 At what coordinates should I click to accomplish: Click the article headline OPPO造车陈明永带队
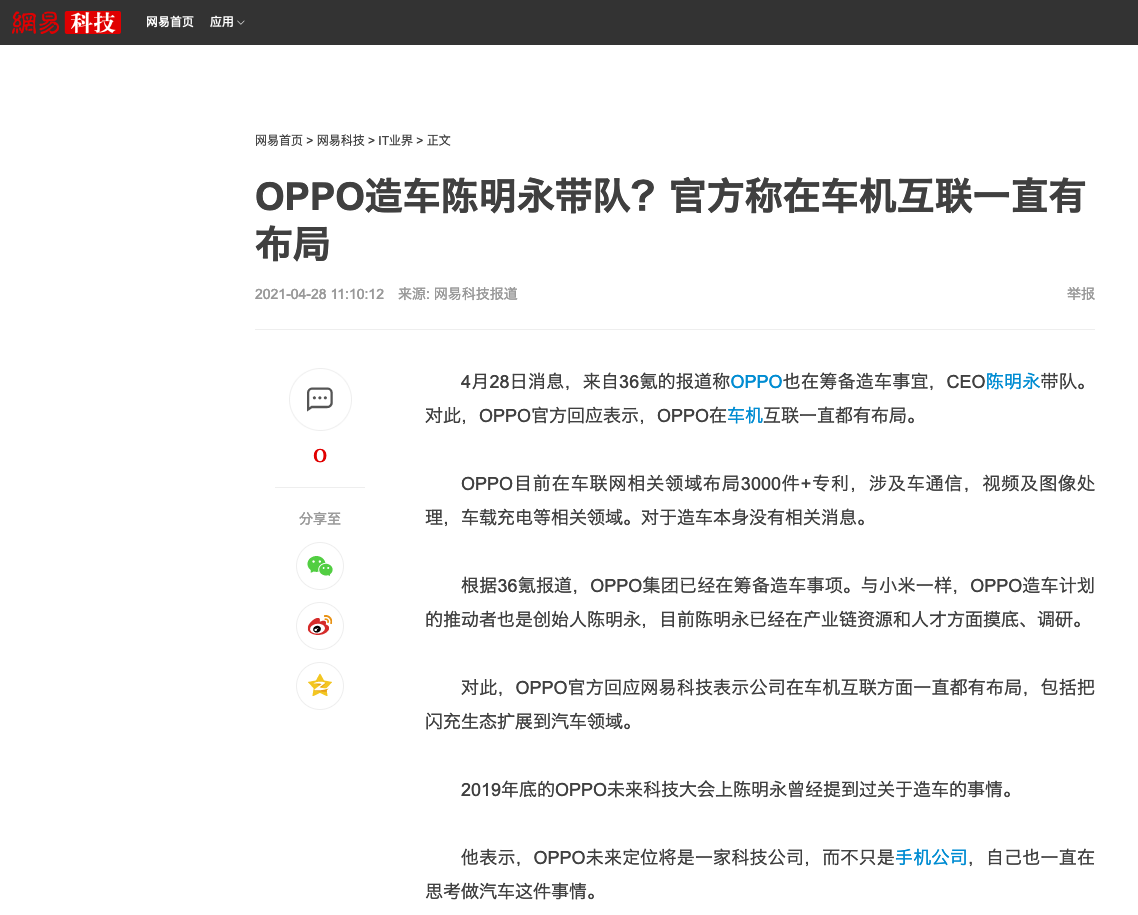pyautogui.click(x=671, y=220)
